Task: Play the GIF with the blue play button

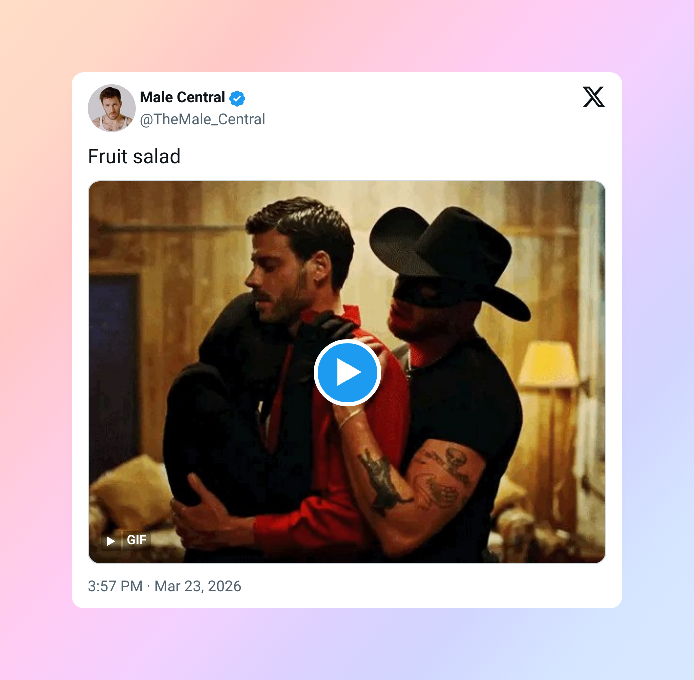Action: click(x=347, y=373)
